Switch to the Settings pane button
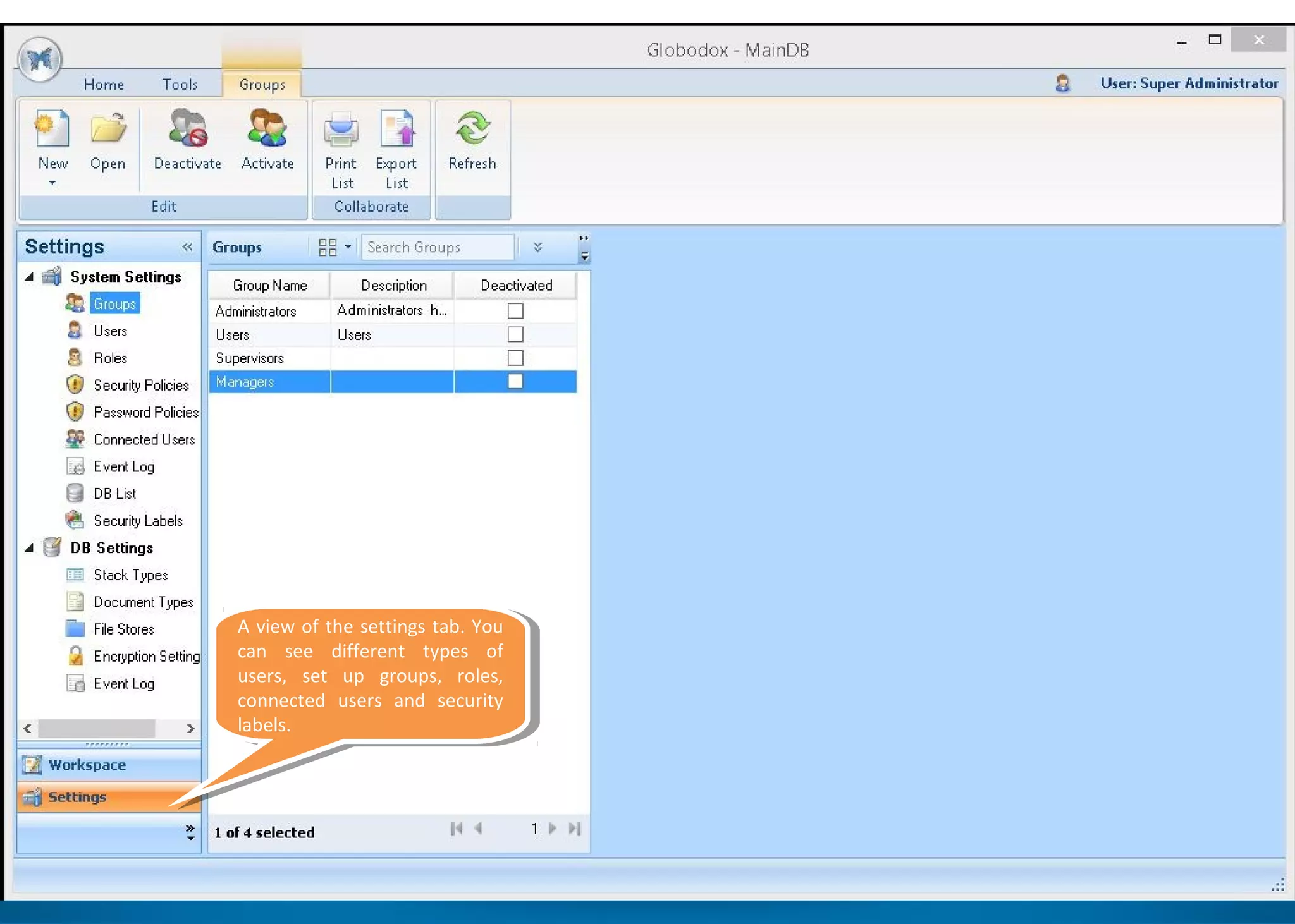The height and width of the screenshot is (924, 1295). pyautogui.click(x=109, y=797)
